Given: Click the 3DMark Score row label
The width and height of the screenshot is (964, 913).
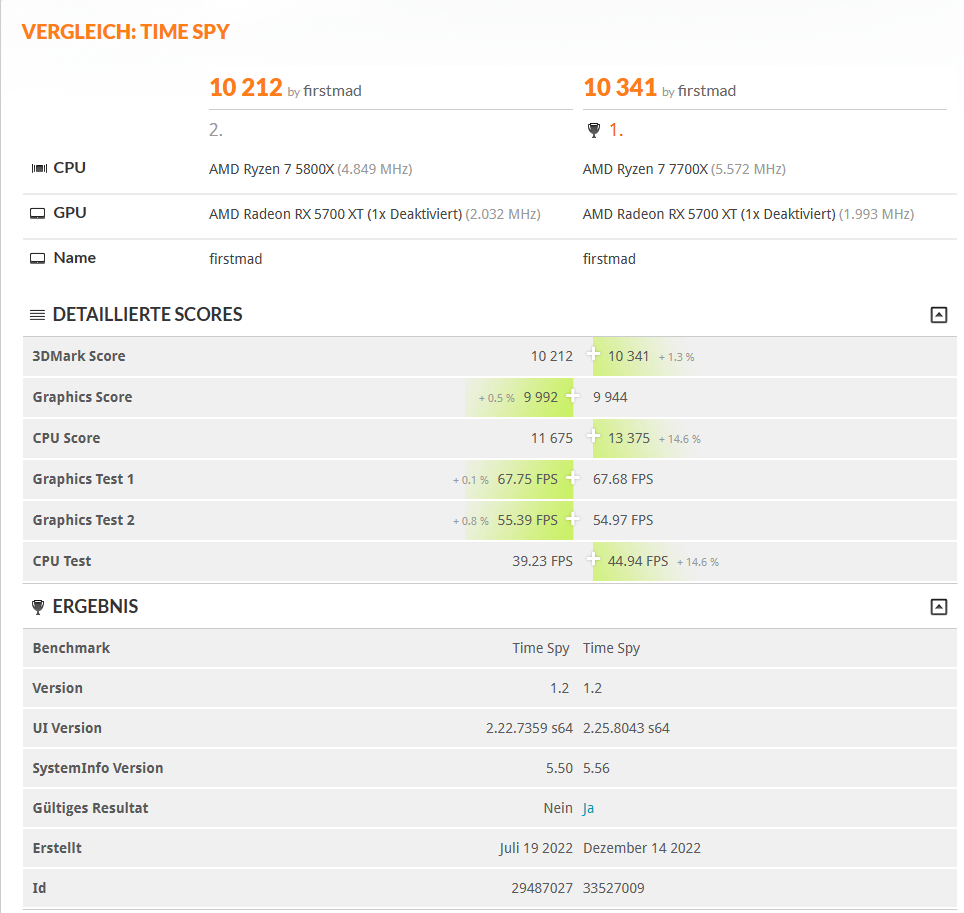Looking at the screenshot, I should click(79, 356).
